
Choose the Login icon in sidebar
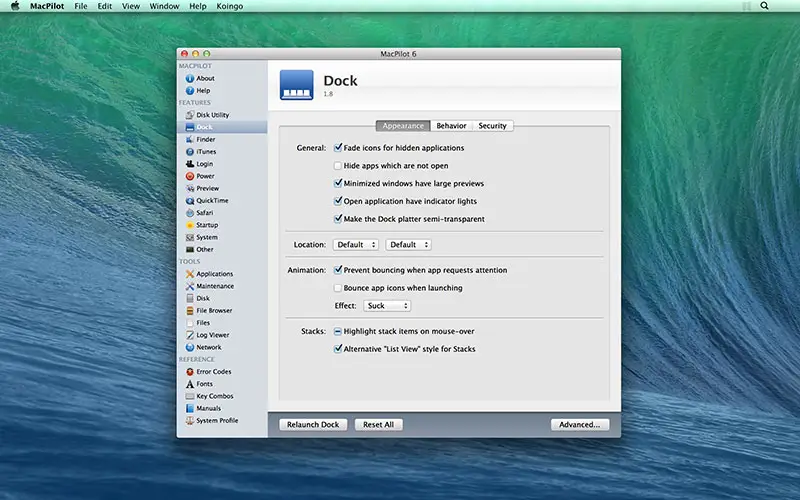click(190, 164)
